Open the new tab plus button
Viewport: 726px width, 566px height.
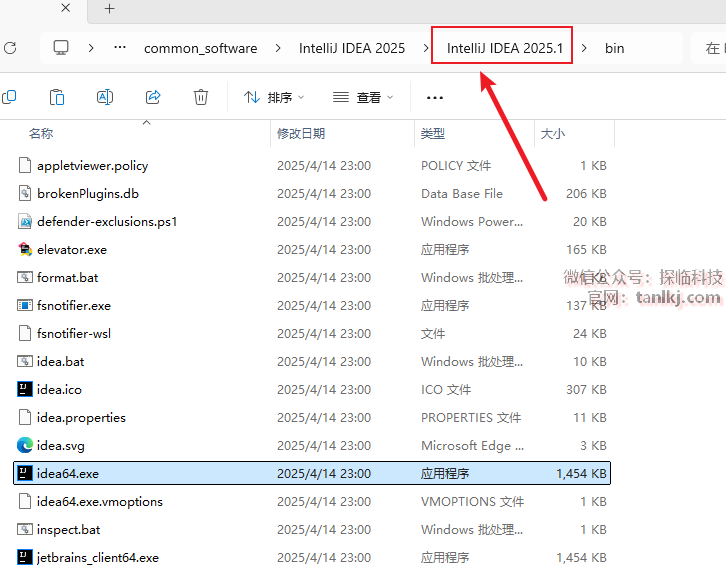tap(110, 9)
